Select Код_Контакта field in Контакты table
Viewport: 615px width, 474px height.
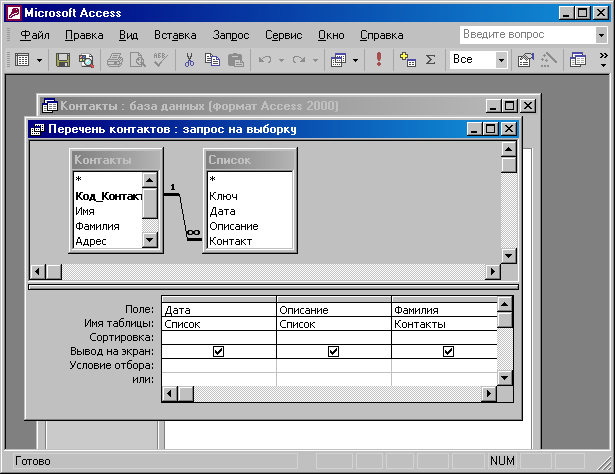point(108,196)
